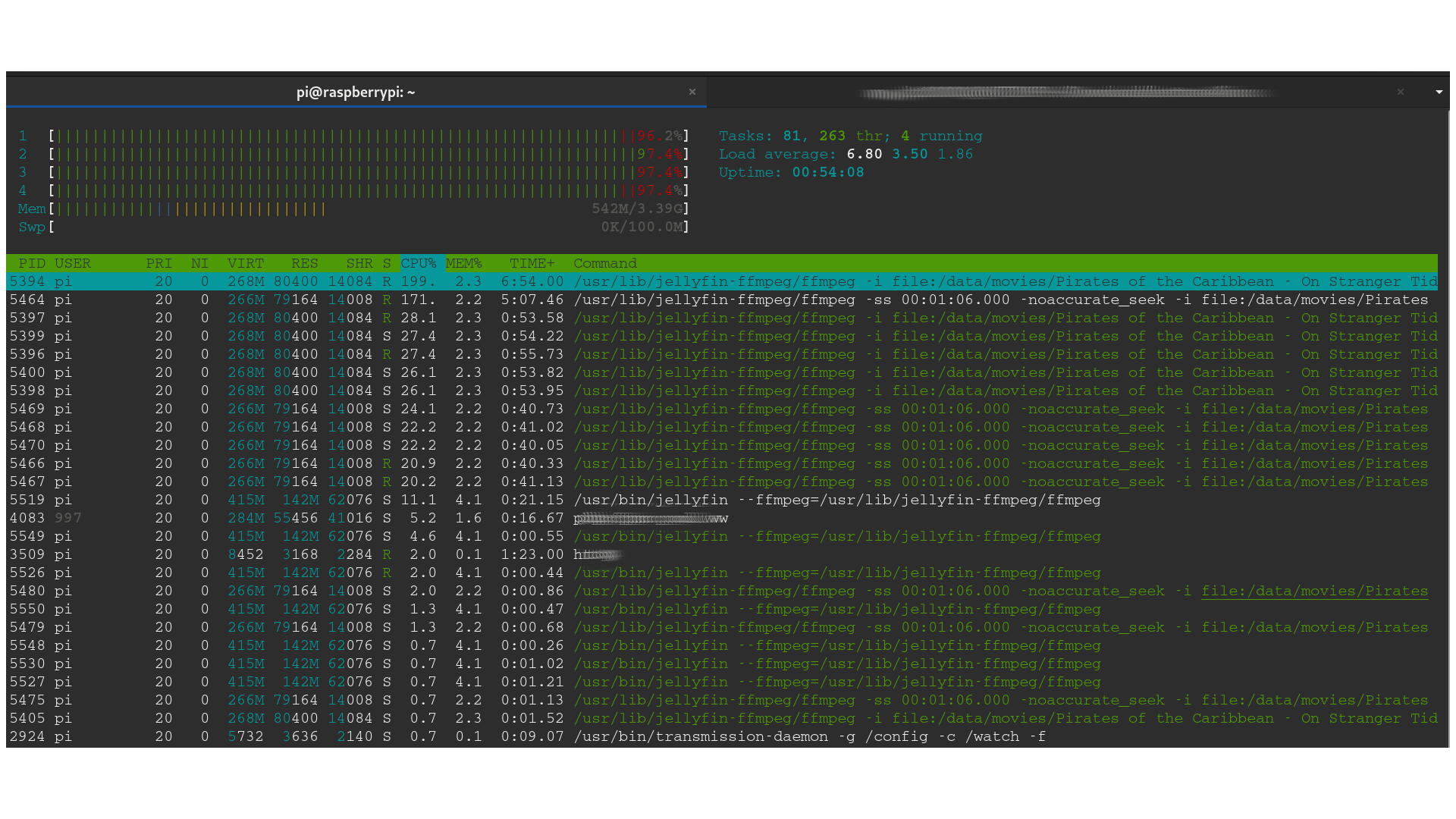Click the CPU% column header
The image size is (1456, 819).
click(419, 263)
